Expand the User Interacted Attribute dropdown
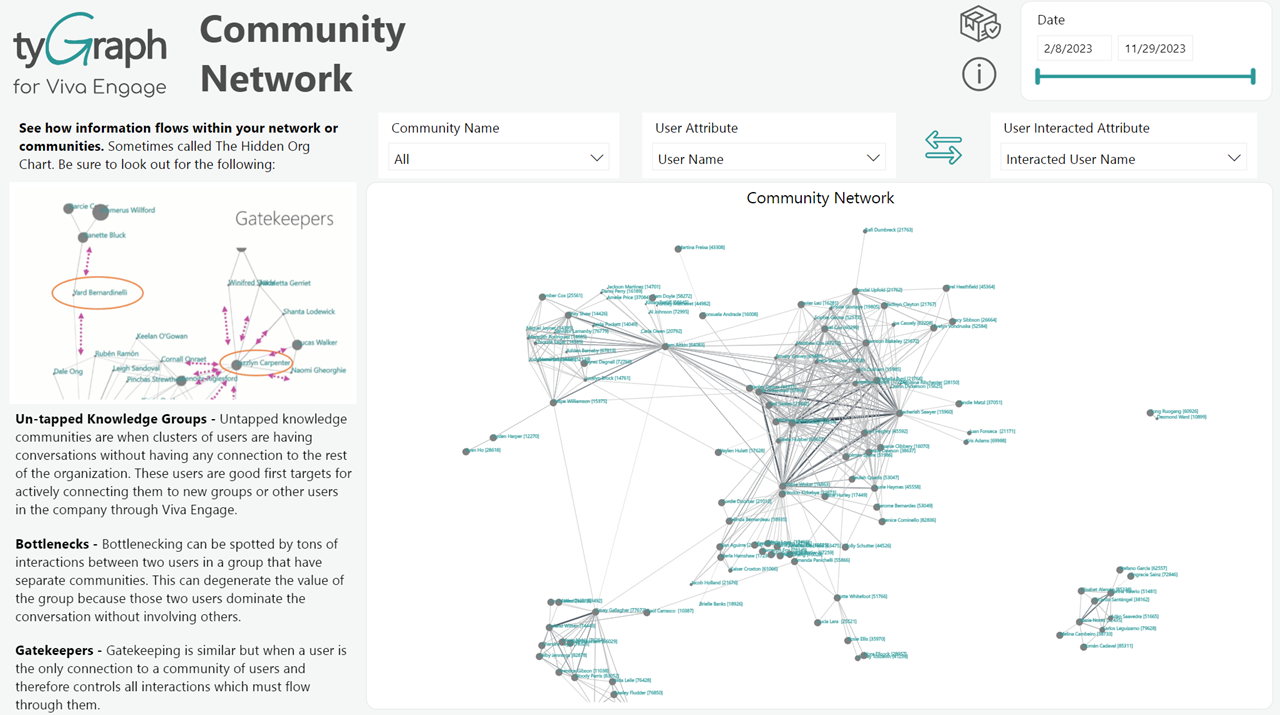 [1123, 158]
